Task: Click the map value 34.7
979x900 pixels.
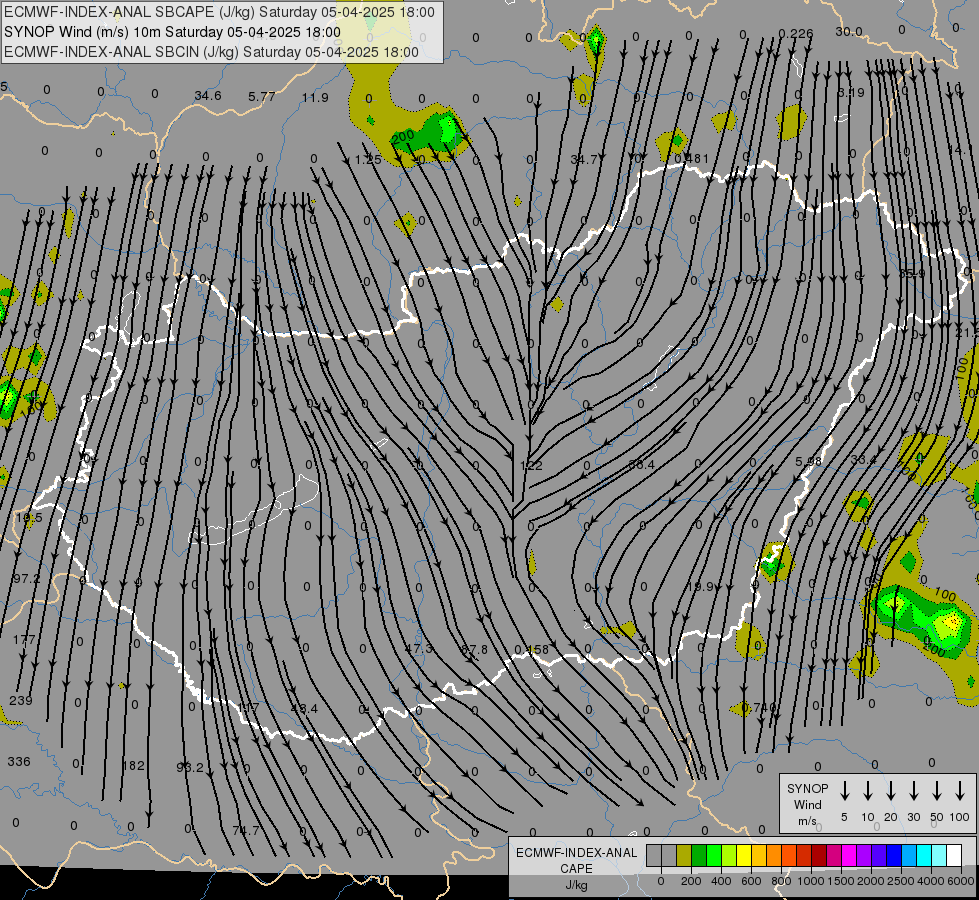Action: 584,159
